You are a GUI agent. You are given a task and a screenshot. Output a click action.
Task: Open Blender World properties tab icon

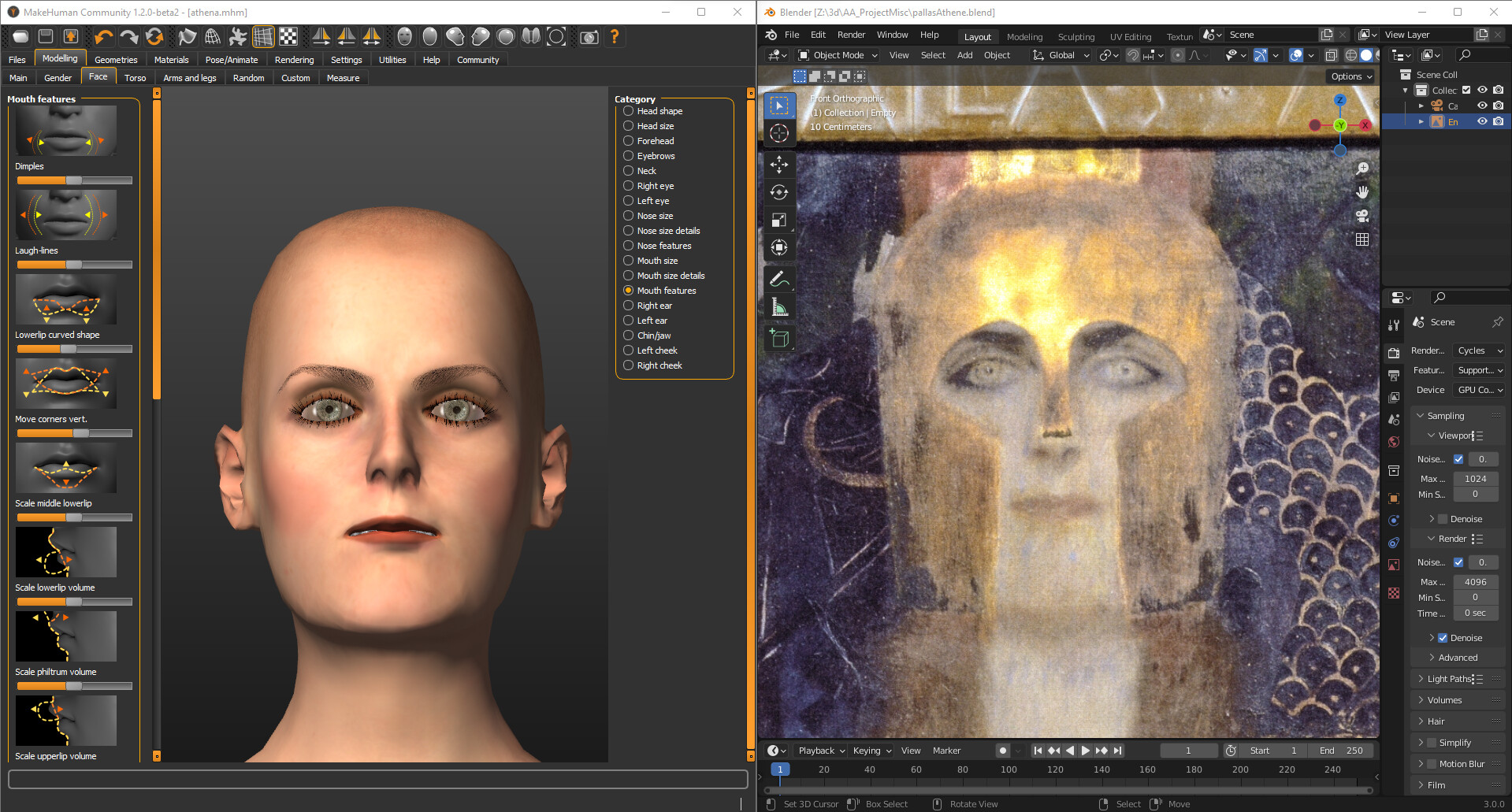[x=1394, y=442]
